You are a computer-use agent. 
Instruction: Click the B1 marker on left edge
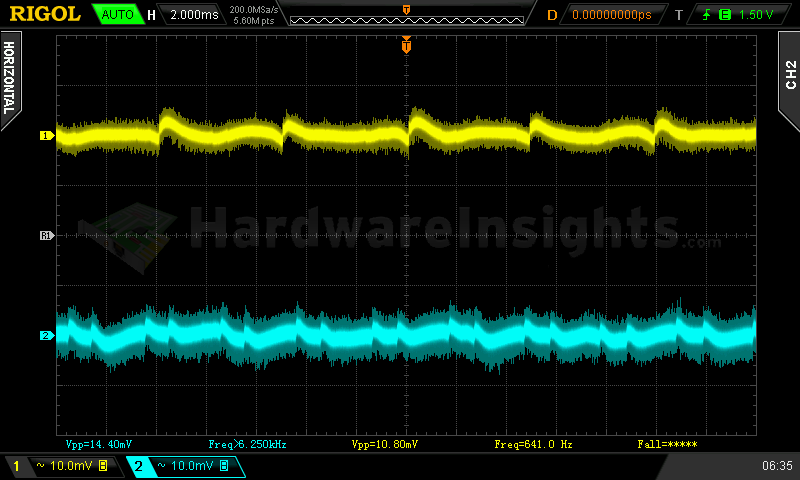click(x=45, y=236)
